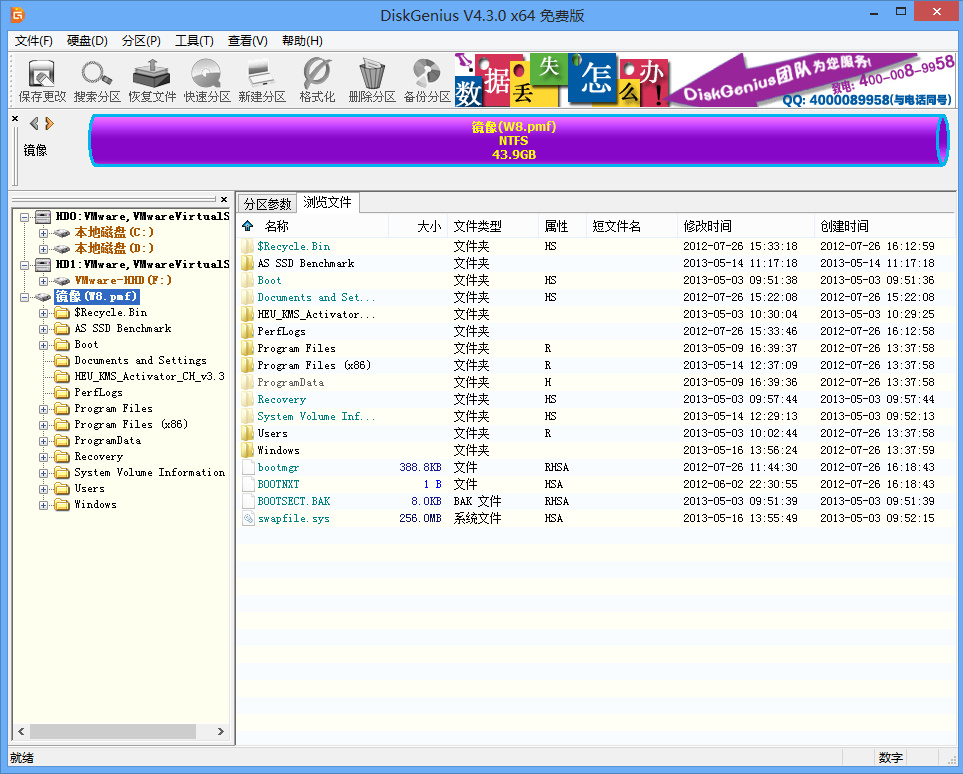Click the DiskGenius app icon in title bar
The width and height of the screenshot is (963, 774).
[17, 14]
